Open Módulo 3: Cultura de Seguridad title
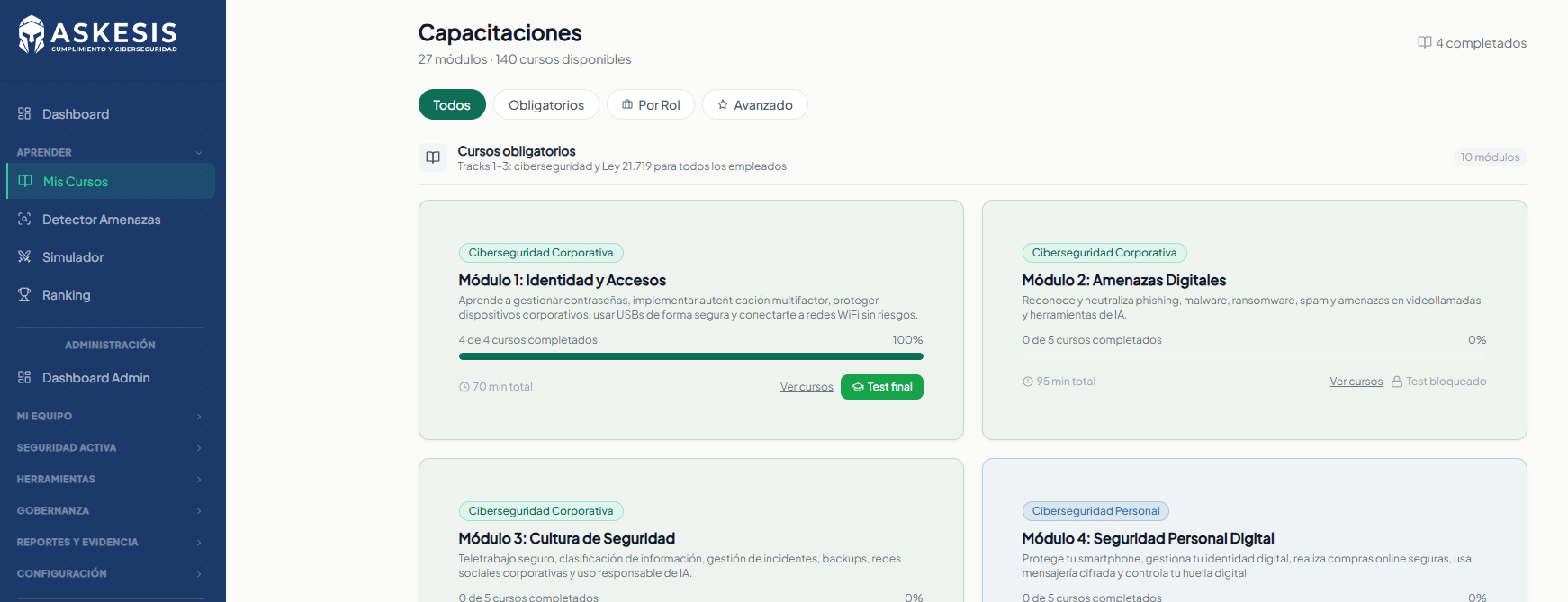 point(567,538)
